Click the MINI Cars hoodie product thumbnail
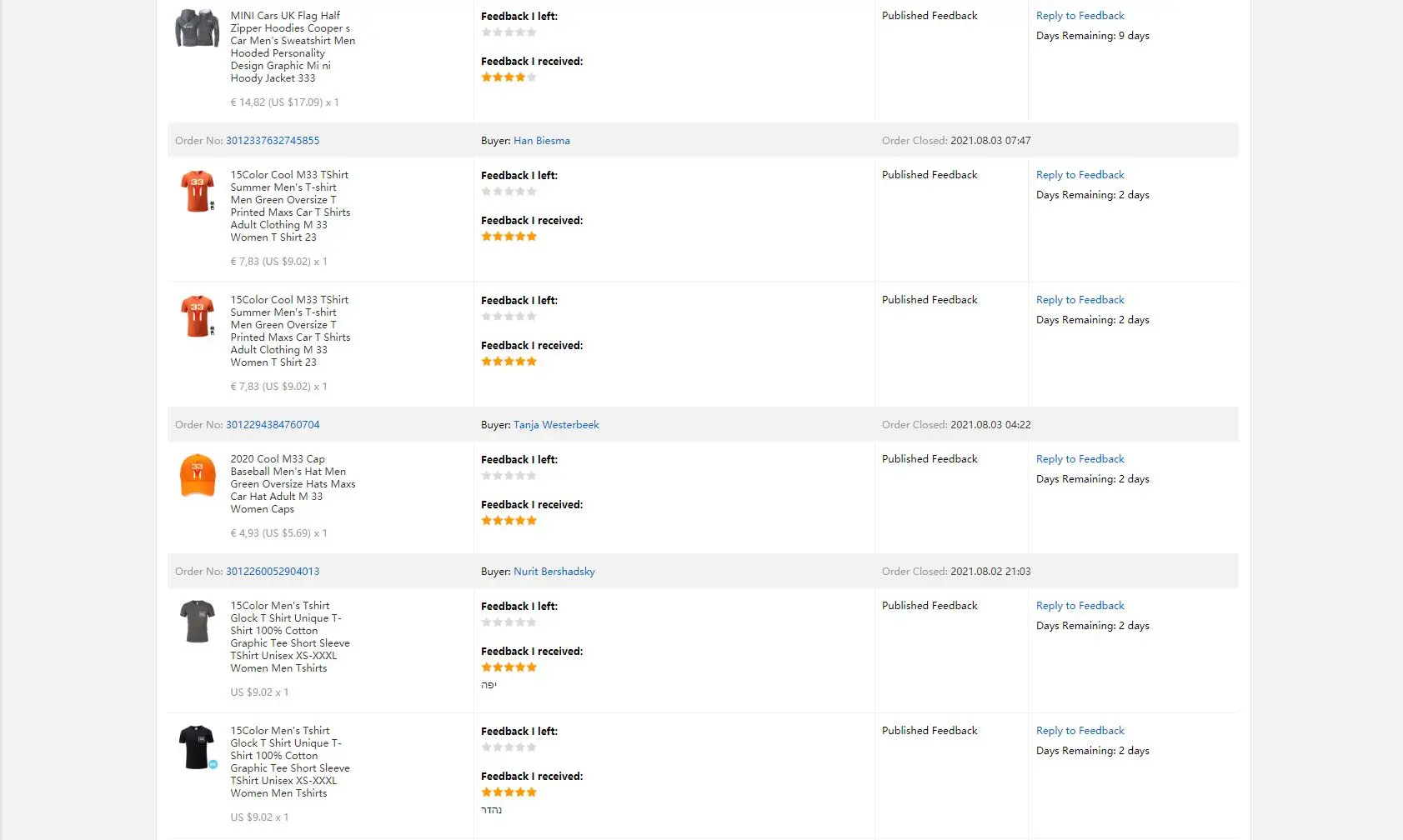1403x840 pixels. click(x=197, y=28)
